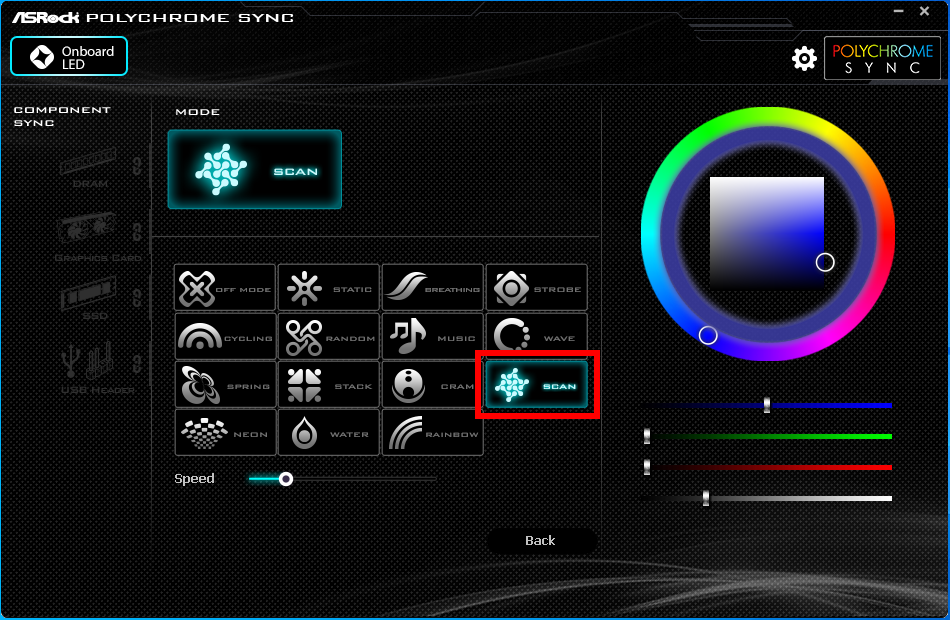
Task: Choose the Random lighting mode
Action: 328,336
